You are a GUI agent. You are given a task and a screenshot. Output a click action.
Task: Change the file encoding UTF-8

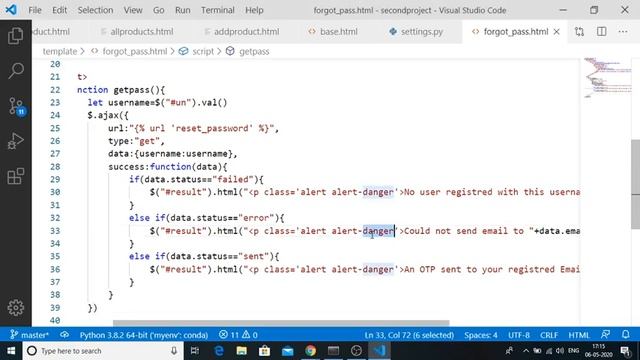(x=518, y=335)
